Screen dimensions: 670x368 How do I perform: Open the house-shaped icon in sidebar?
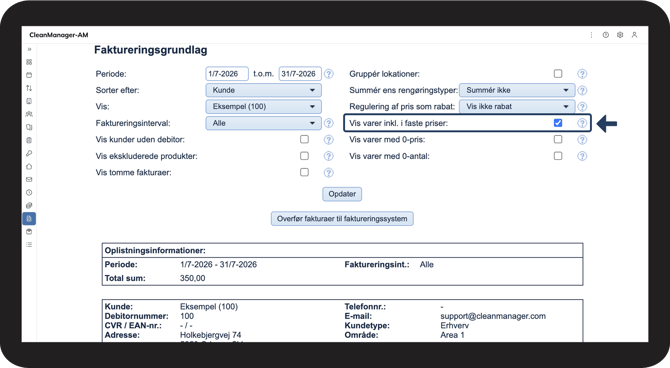pos(29,167)
